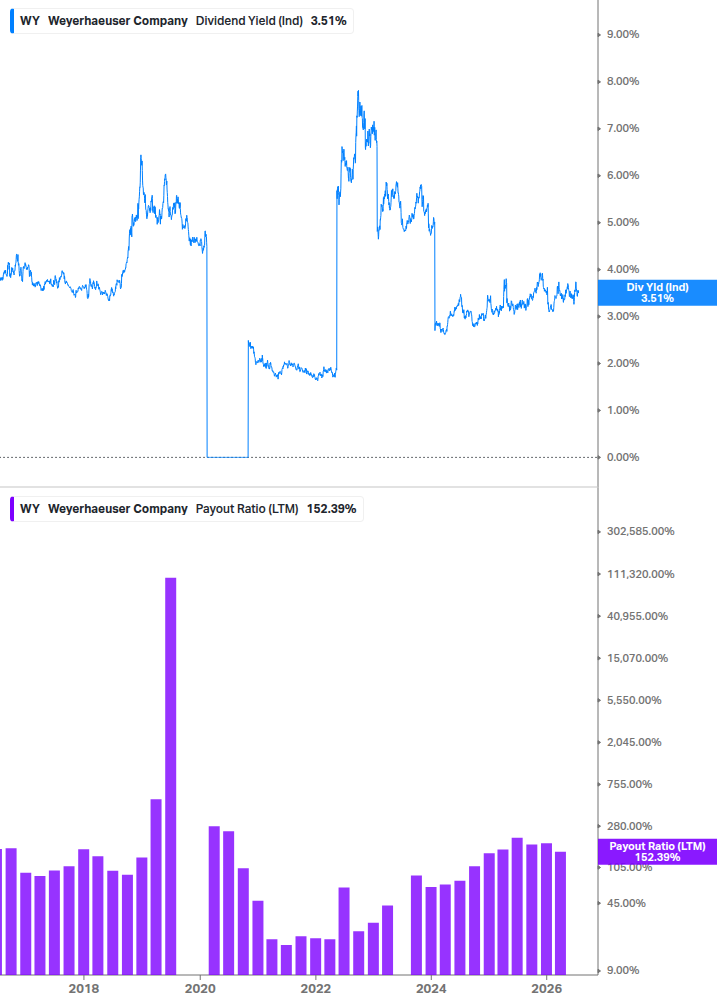
Task: Click the 111,320.00% payout axis label
Action: point(641,574)
